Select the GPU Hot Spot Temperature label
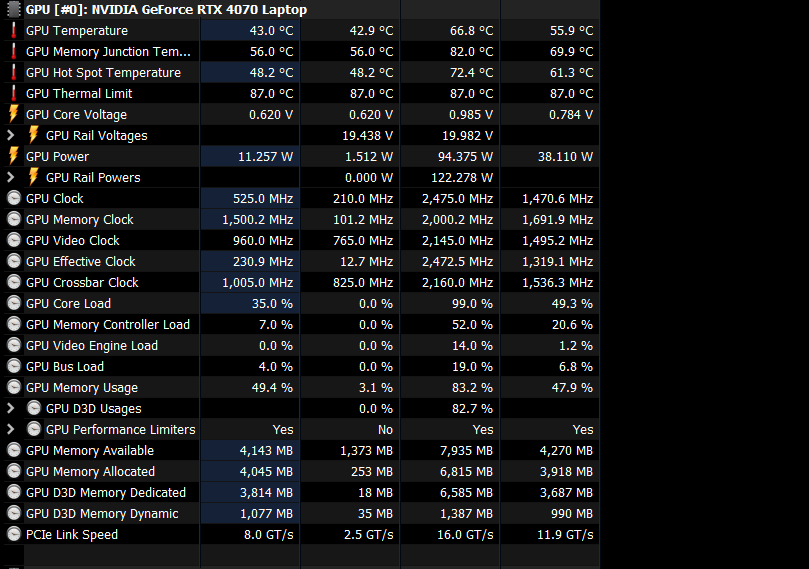Screen dimensions: 809x569 pyautogui.click(x=103, y=73)
